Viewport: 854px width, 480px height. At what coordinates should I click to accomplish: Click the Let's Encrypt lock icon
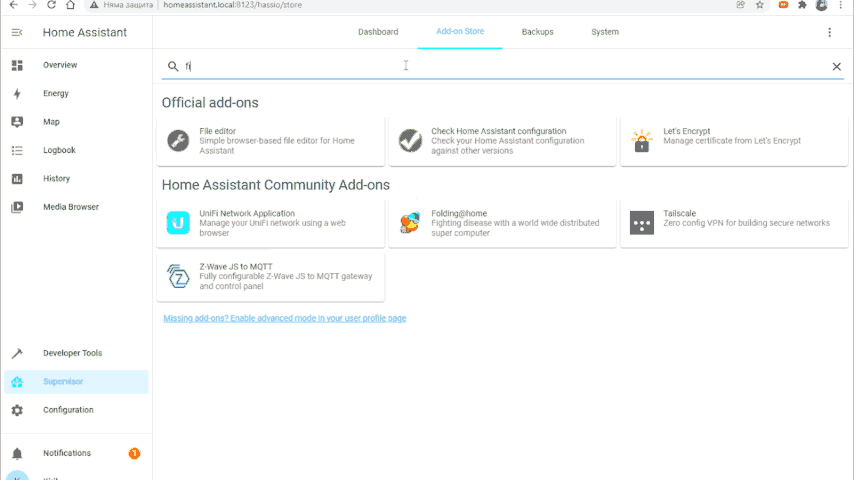(642, 141)
